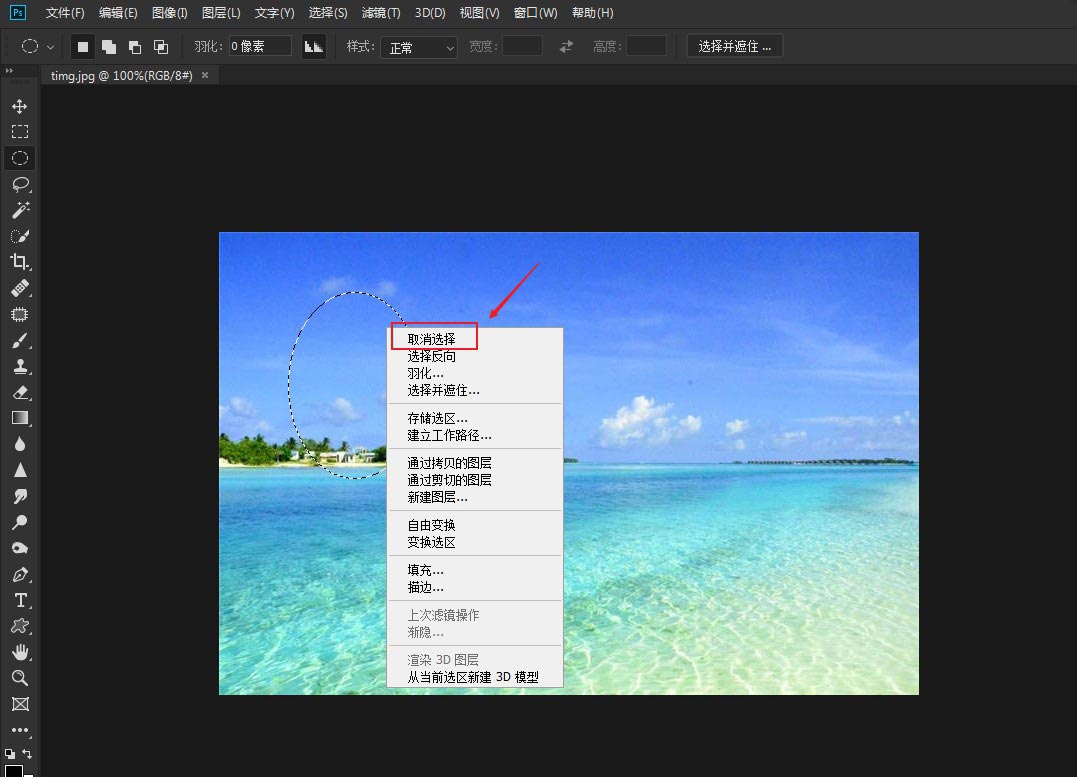Click the 选择并遮住 button
Viewport: 1077px width, 777px height.
(734, 46)
